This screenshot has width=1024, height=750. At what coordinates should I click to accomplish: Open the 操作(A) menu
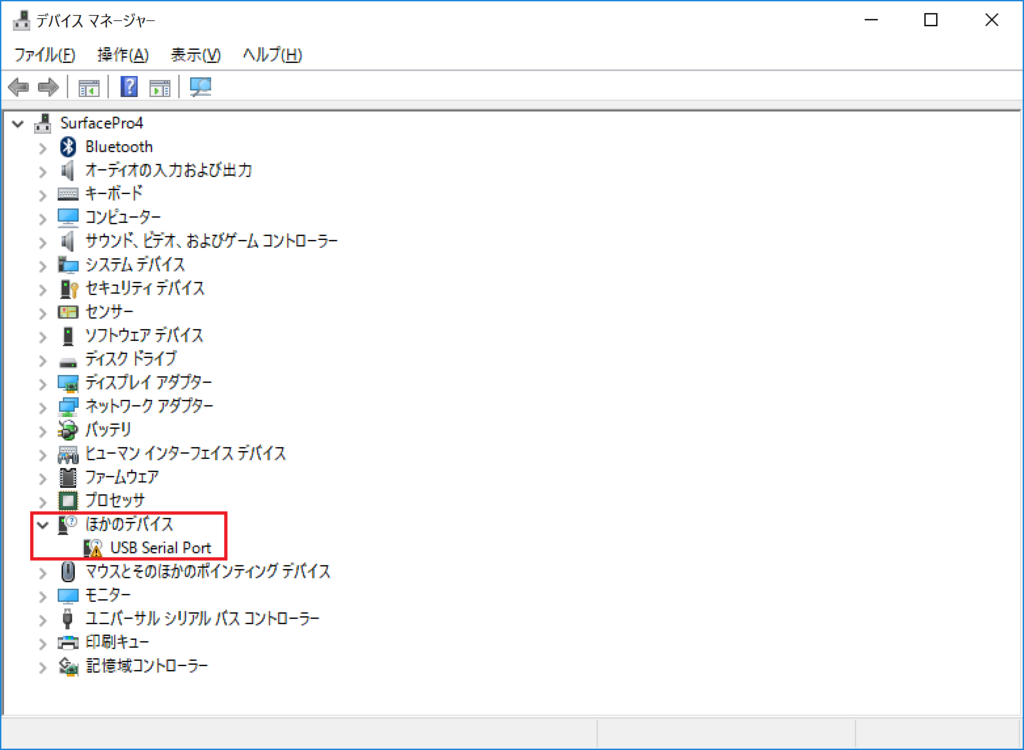point(123,55)
